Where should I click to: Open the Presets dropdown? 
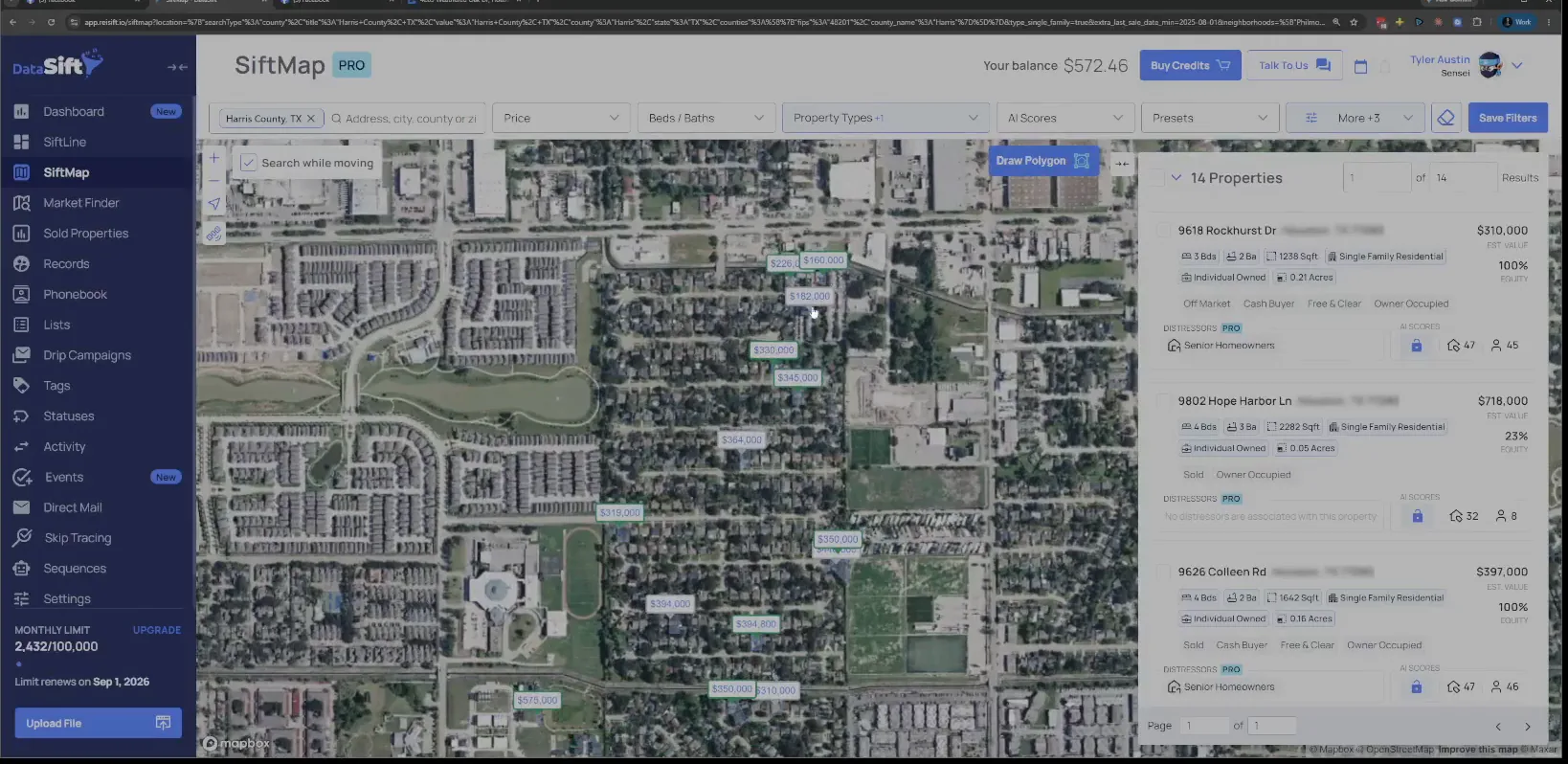tap(1210, 118)
